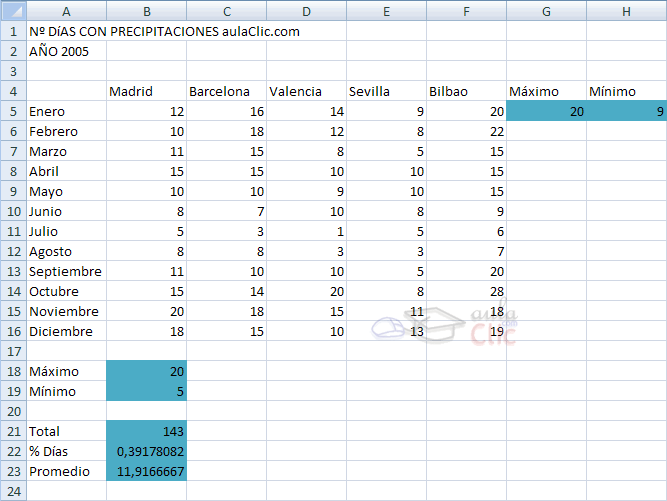Image resolution: width=667 pixels, height=501 pixels.
Task: Select highlighted Mínimo cell in column H
Action: point(626,112)
